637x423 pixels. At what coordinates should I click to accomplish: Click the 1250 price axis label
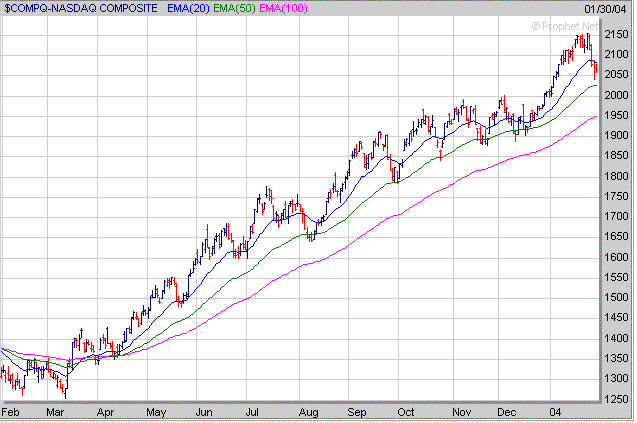point(616,399)
